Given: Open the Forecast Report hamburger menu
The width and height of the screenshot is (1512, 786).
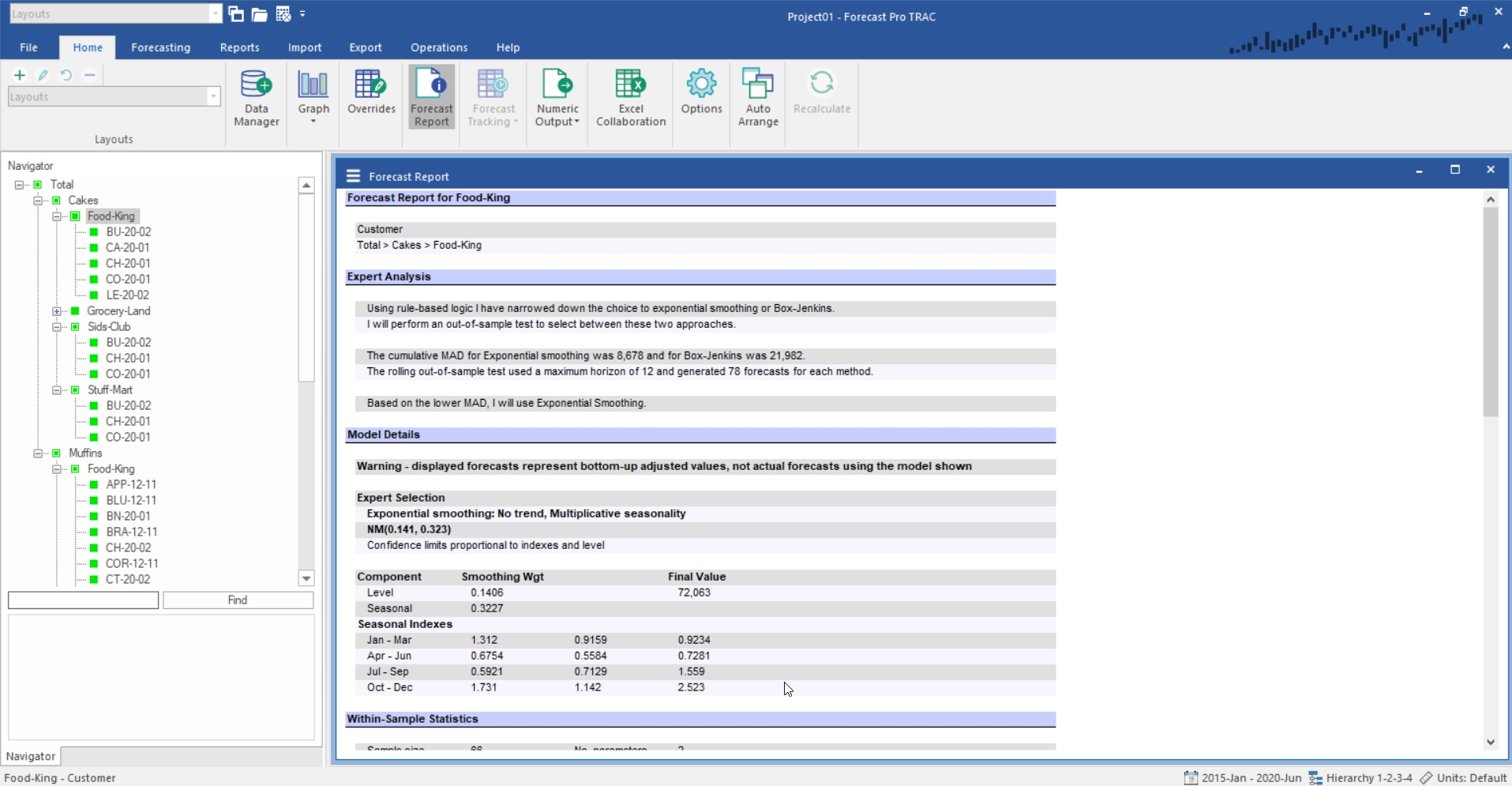Looking at the screenshot, I should pos(353,176).
